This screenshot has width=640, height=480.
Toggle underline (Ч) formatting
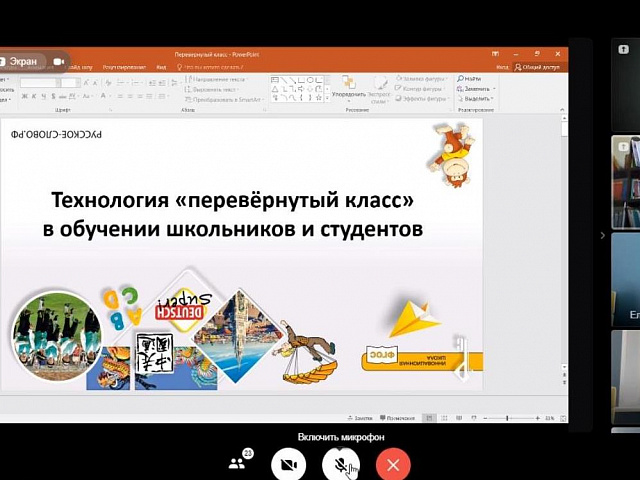pos(43,96)
